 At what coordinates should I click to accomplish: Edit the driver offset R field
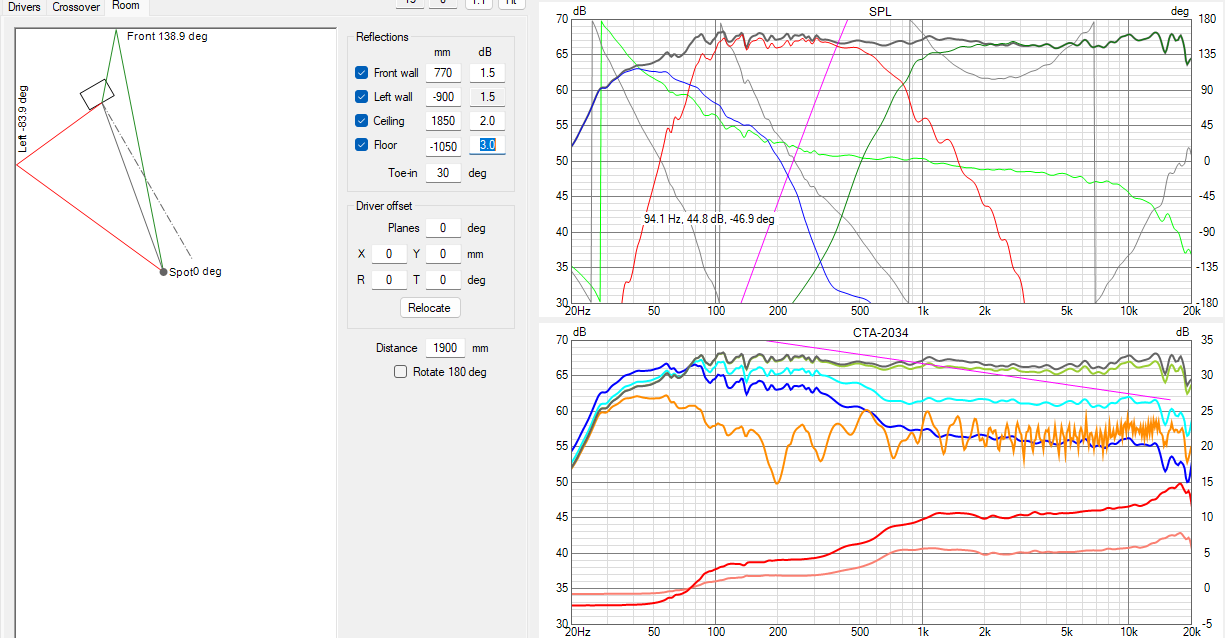tap(389, 280)
